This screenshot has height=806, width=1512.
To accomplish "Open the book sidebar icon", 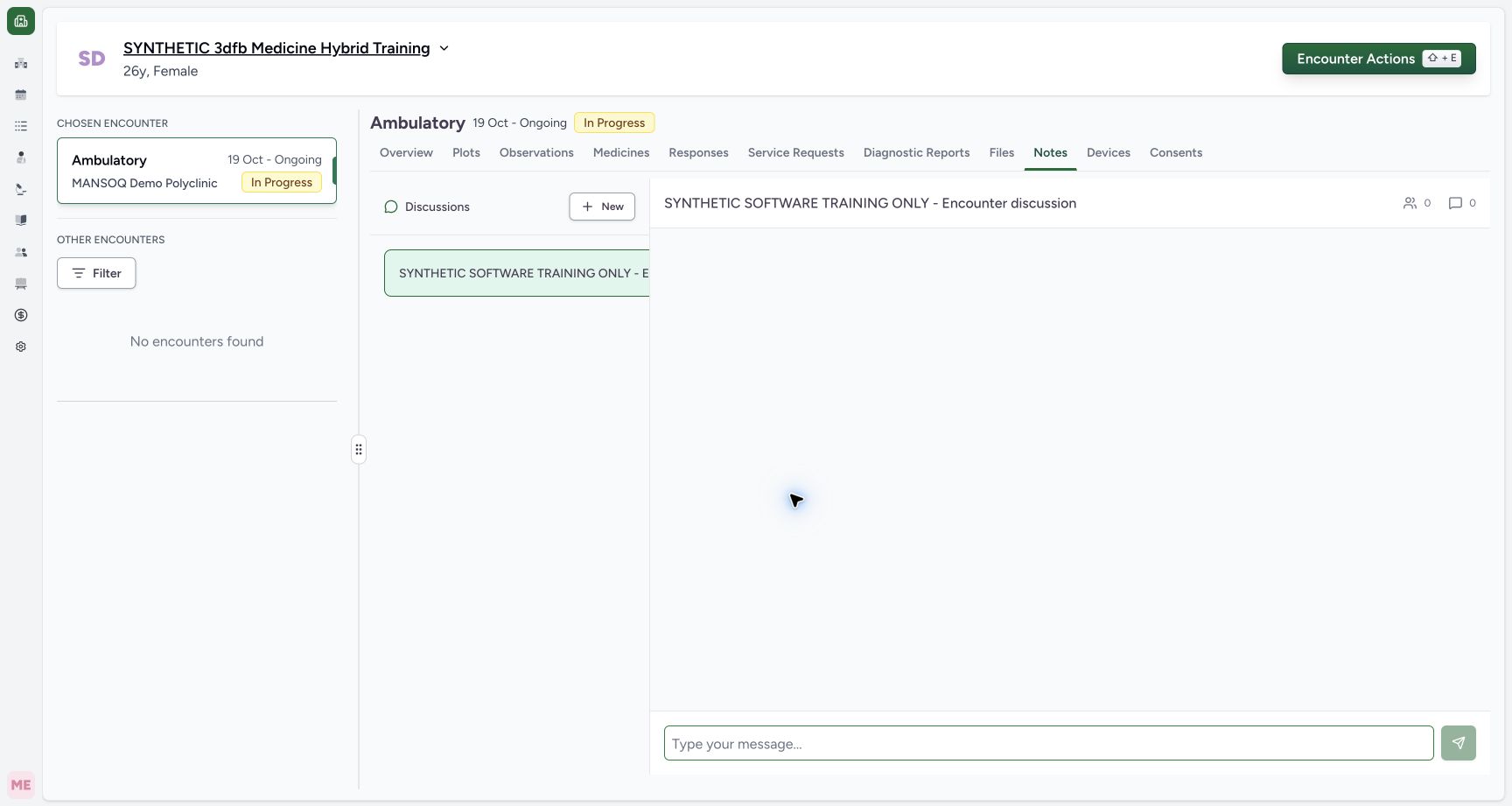I will [x=21, y=221].
